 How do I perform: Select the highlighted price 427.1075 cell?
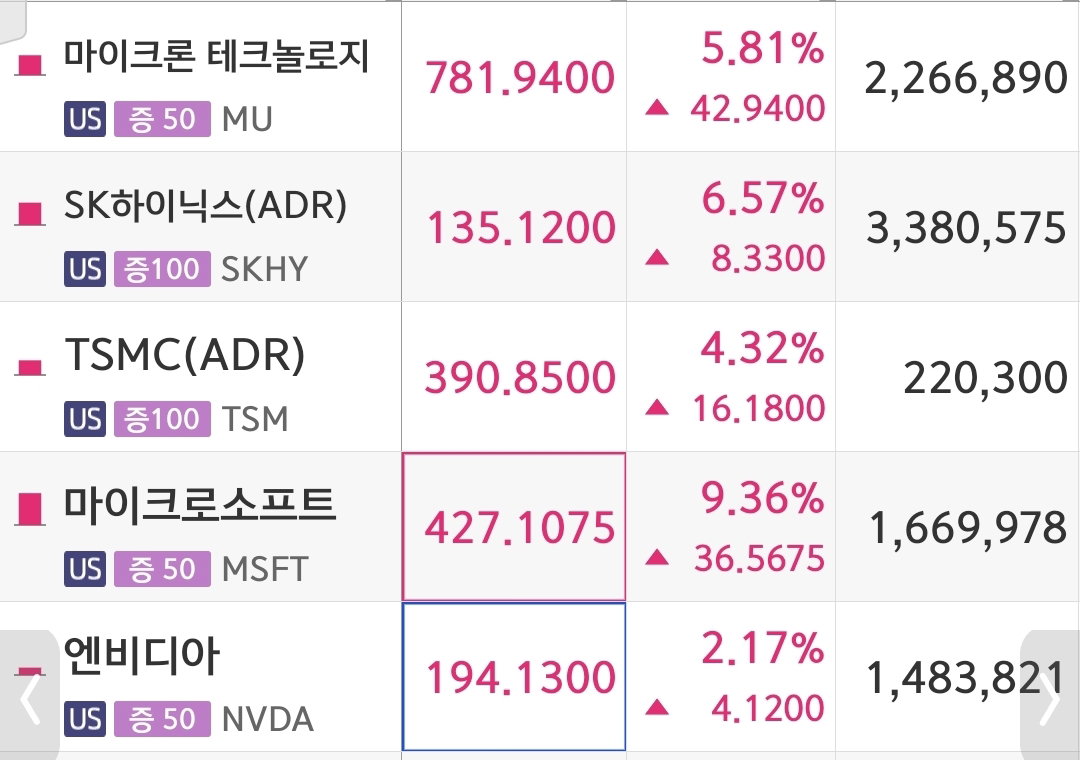514,526
